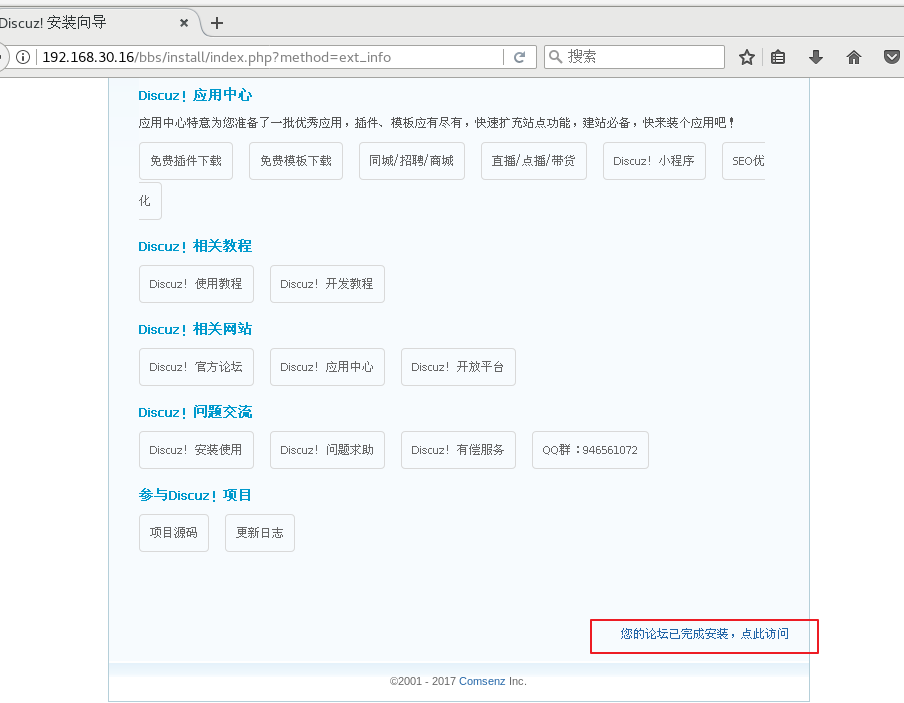Bookmark this page with the star icon
Image resolution: width=904 pixels, height=703 pixels.
pyautogui.click(x=747, y=57)
